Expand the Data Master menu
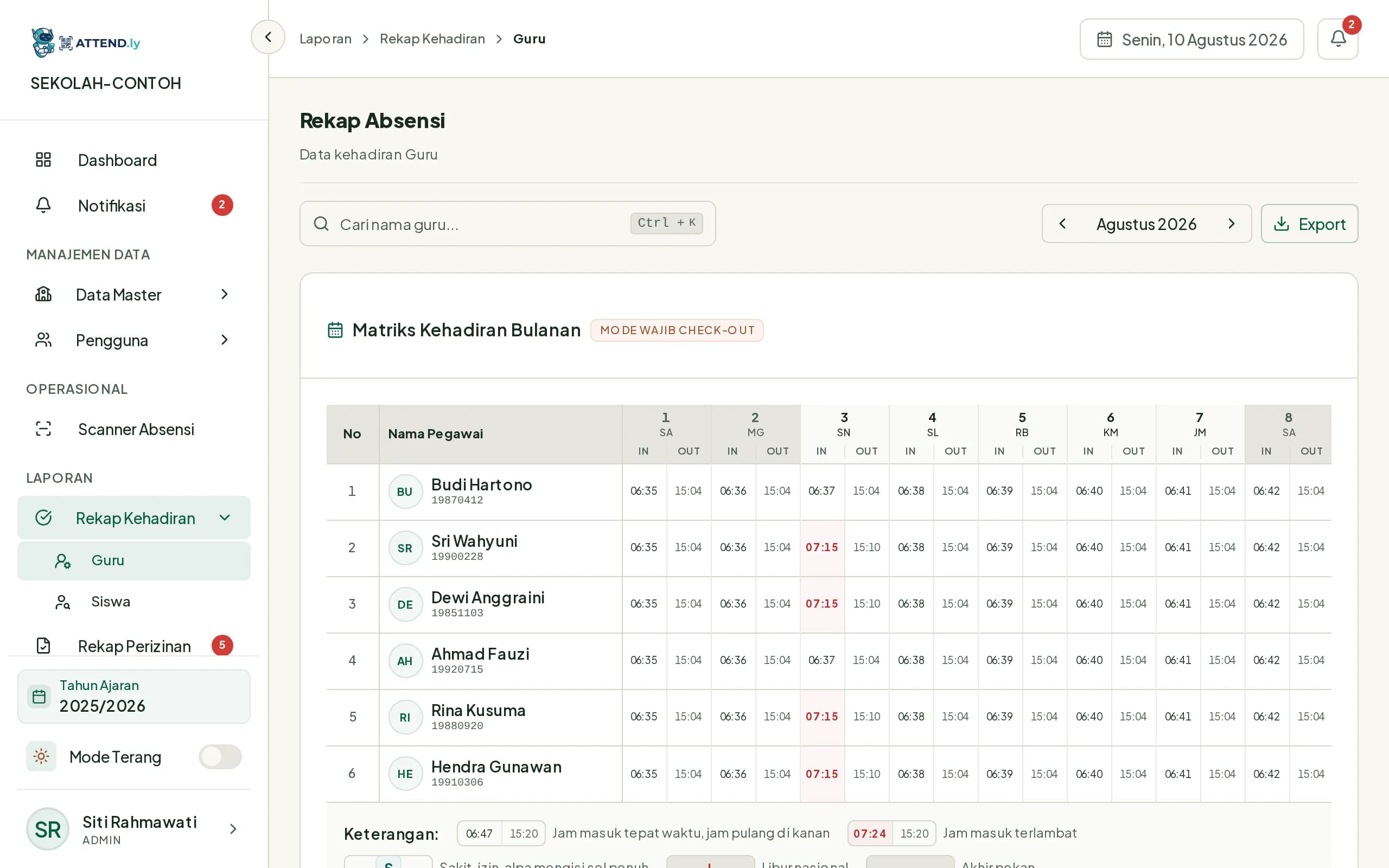Screen dimensions: 1389x868 tap(133, 295)
